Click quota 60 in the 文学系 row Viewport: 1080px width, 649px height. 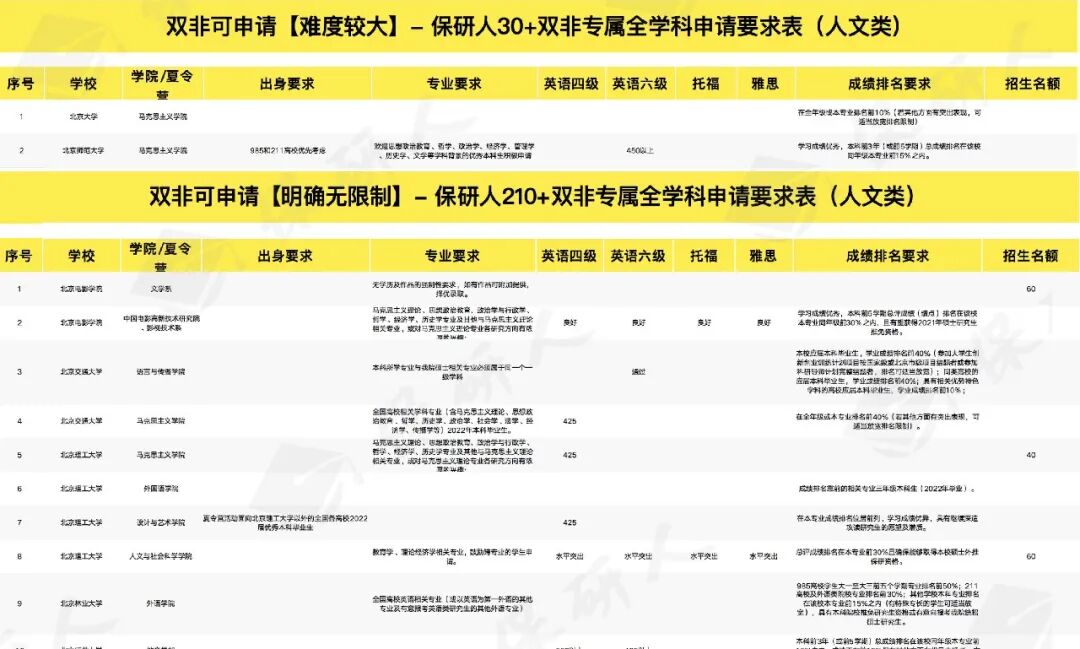(1030, 289)
